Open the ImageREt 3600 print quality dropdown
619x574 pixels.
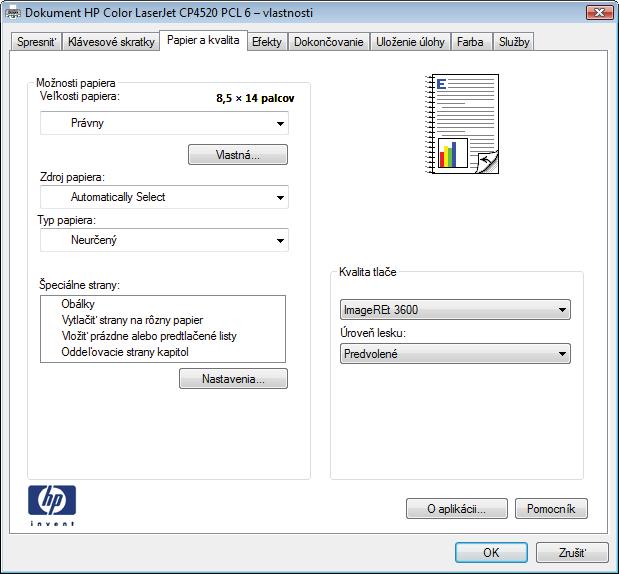(x=455, y=310)
